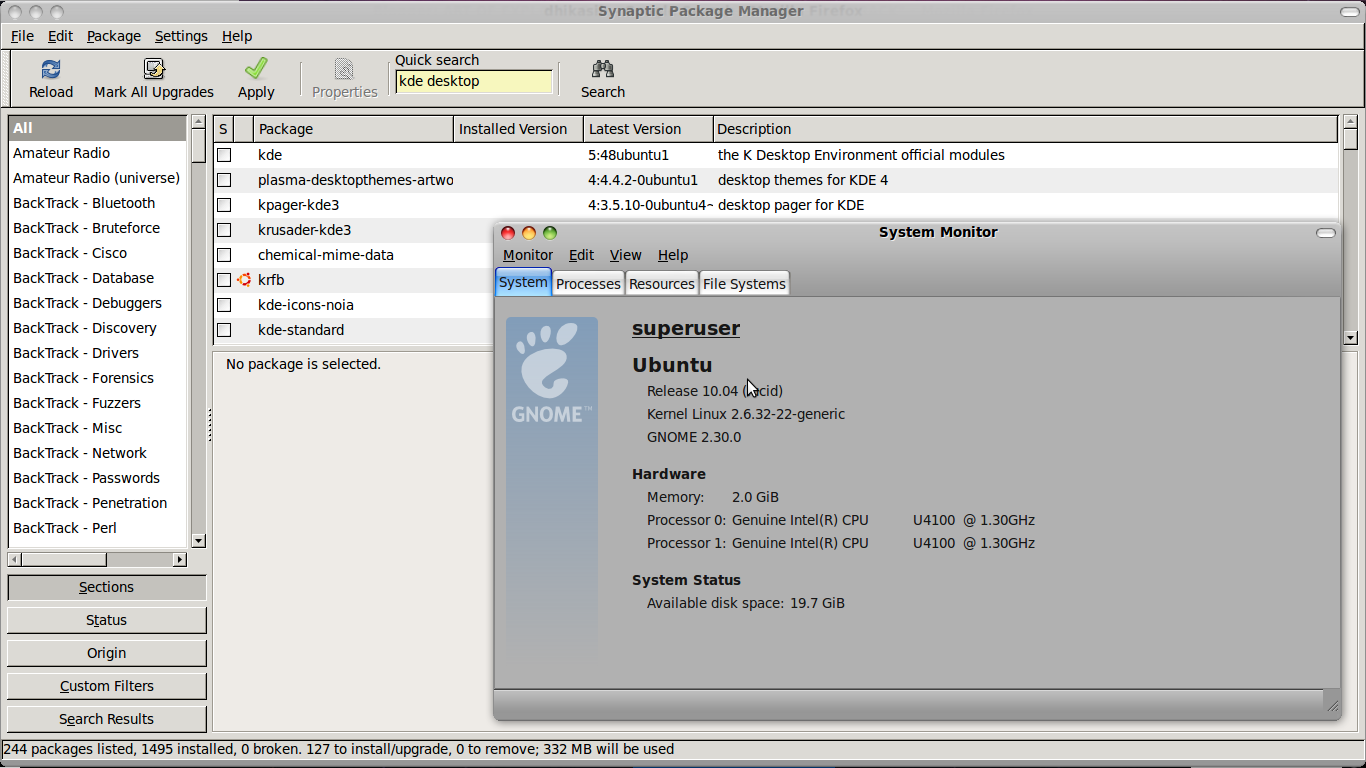Sort by the Package column header
Viewport: 1366px width, 768px height.
pyautogui.click(x=354, y=129)
